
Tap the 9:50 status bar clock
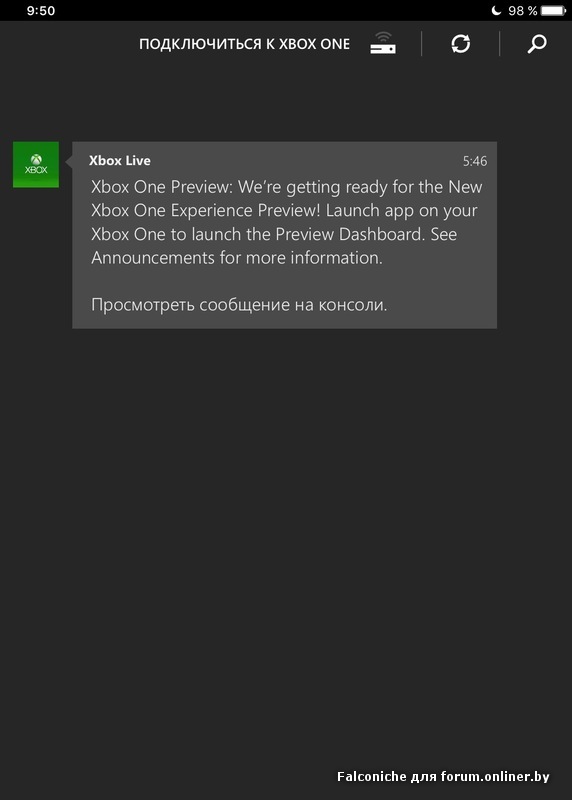pos(41,10)
